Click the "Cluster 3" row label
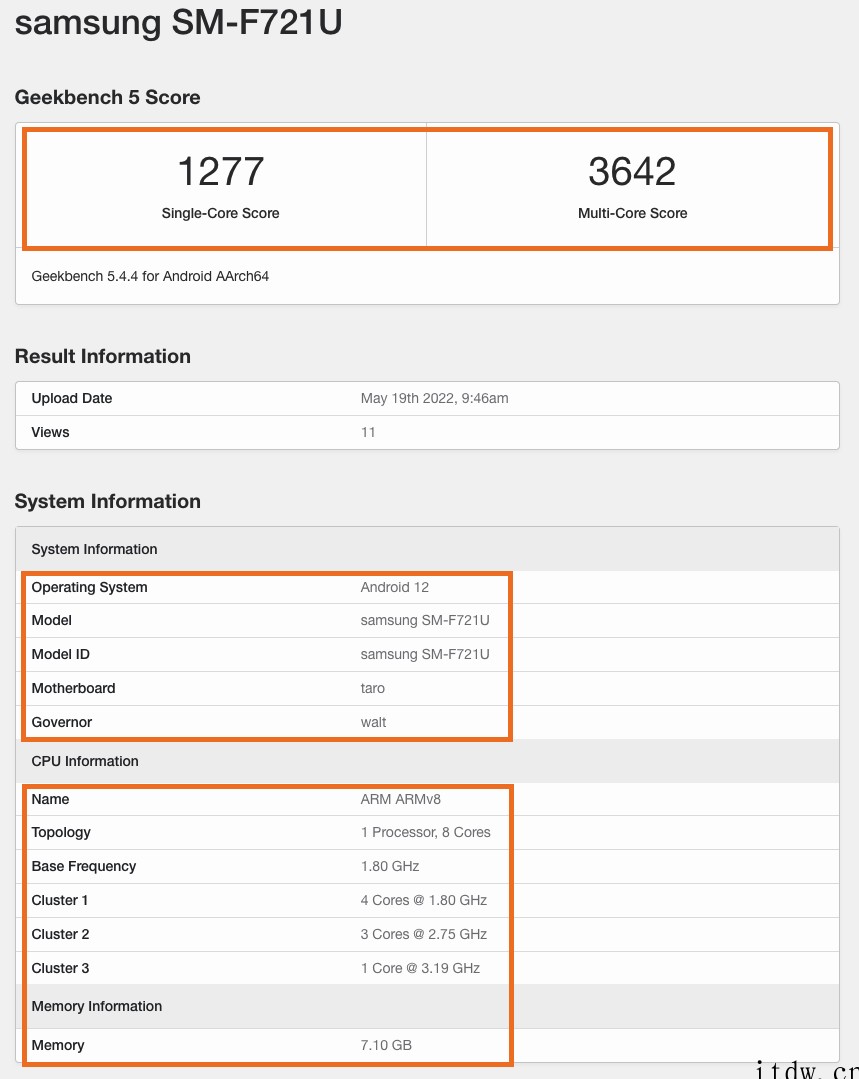The height and width of the screenshot is (1079, 859). pyautogui.click(x=61, y=968)
